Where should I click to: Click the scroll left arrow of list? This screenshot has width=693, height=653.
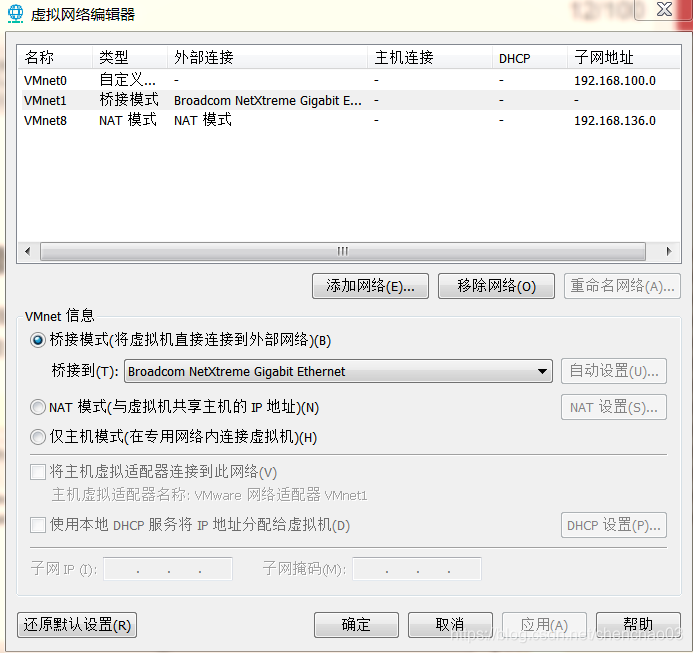tap(28, 251)
